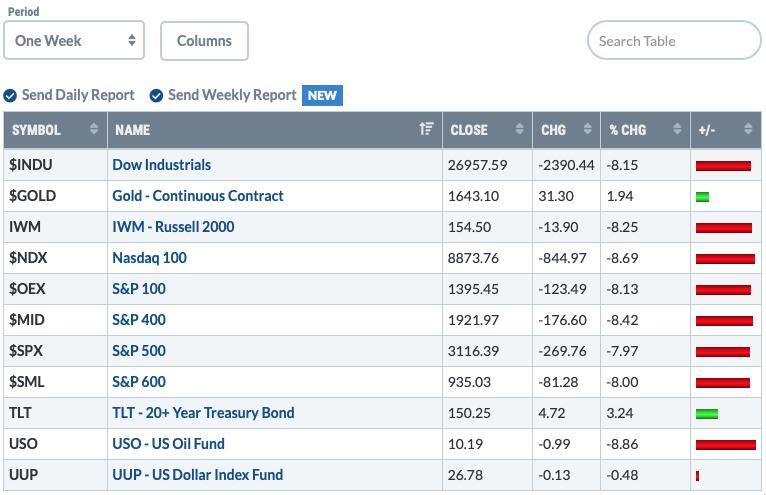766x495 pixels.
Task: Sort table by CHG column arrows
Action: [588, 129]
